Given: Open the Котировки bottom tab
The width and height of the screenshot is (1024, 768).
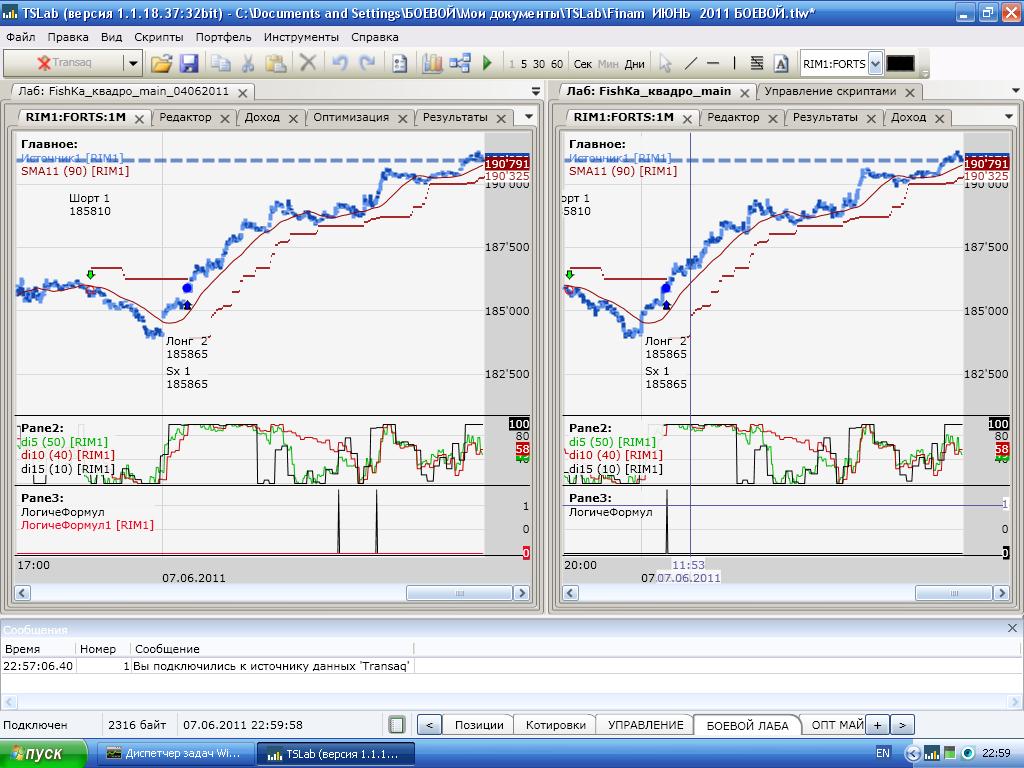Looking at the screenshot, I should tap(554, 725).
